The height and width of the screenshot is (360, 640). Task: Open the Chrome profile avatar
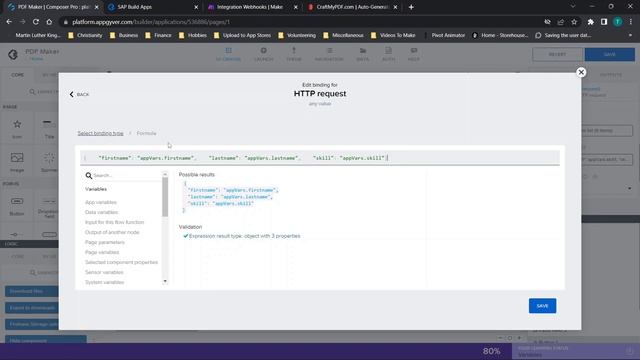coord(617,22)
